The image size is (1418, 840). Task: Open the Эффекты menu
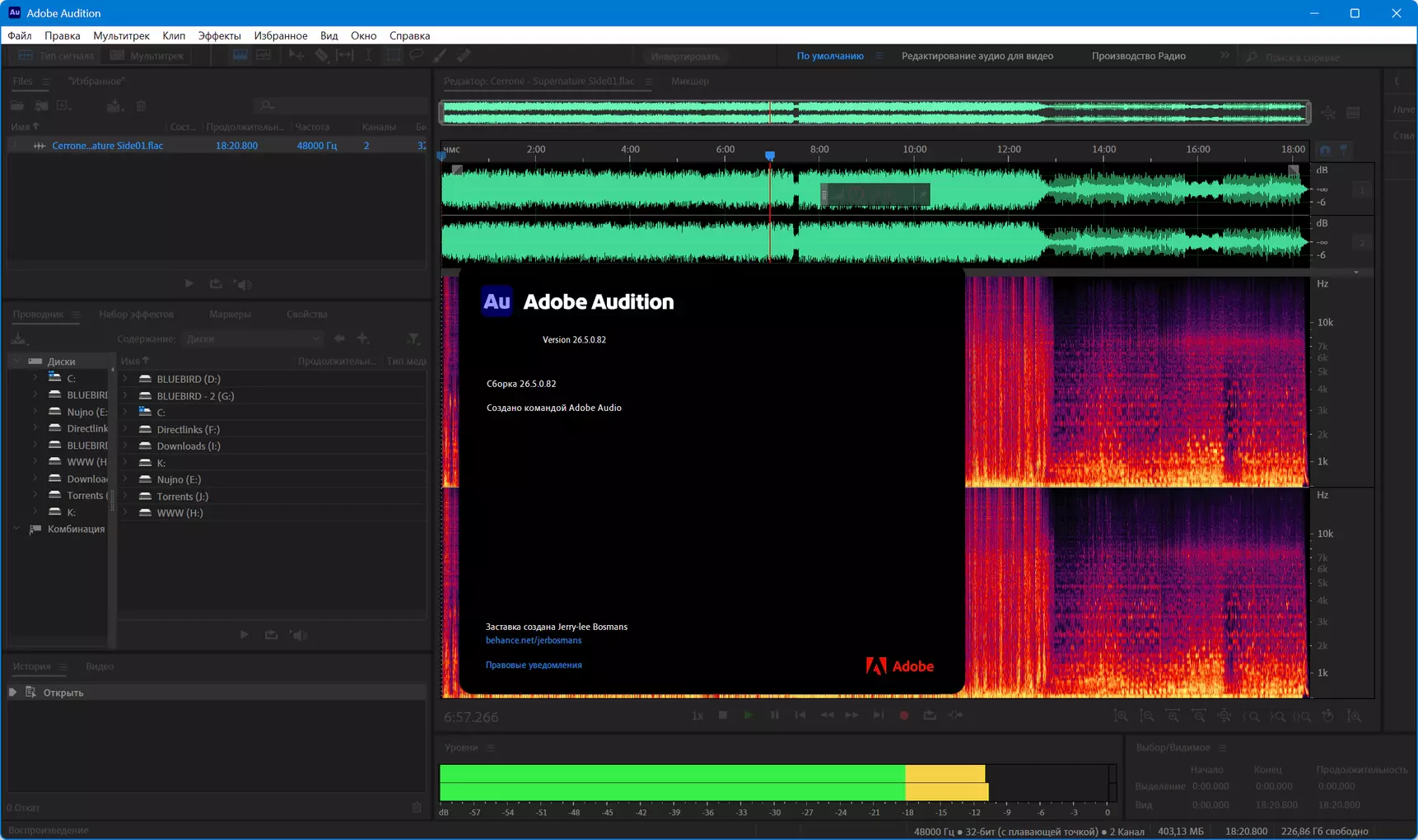[219, 35]
